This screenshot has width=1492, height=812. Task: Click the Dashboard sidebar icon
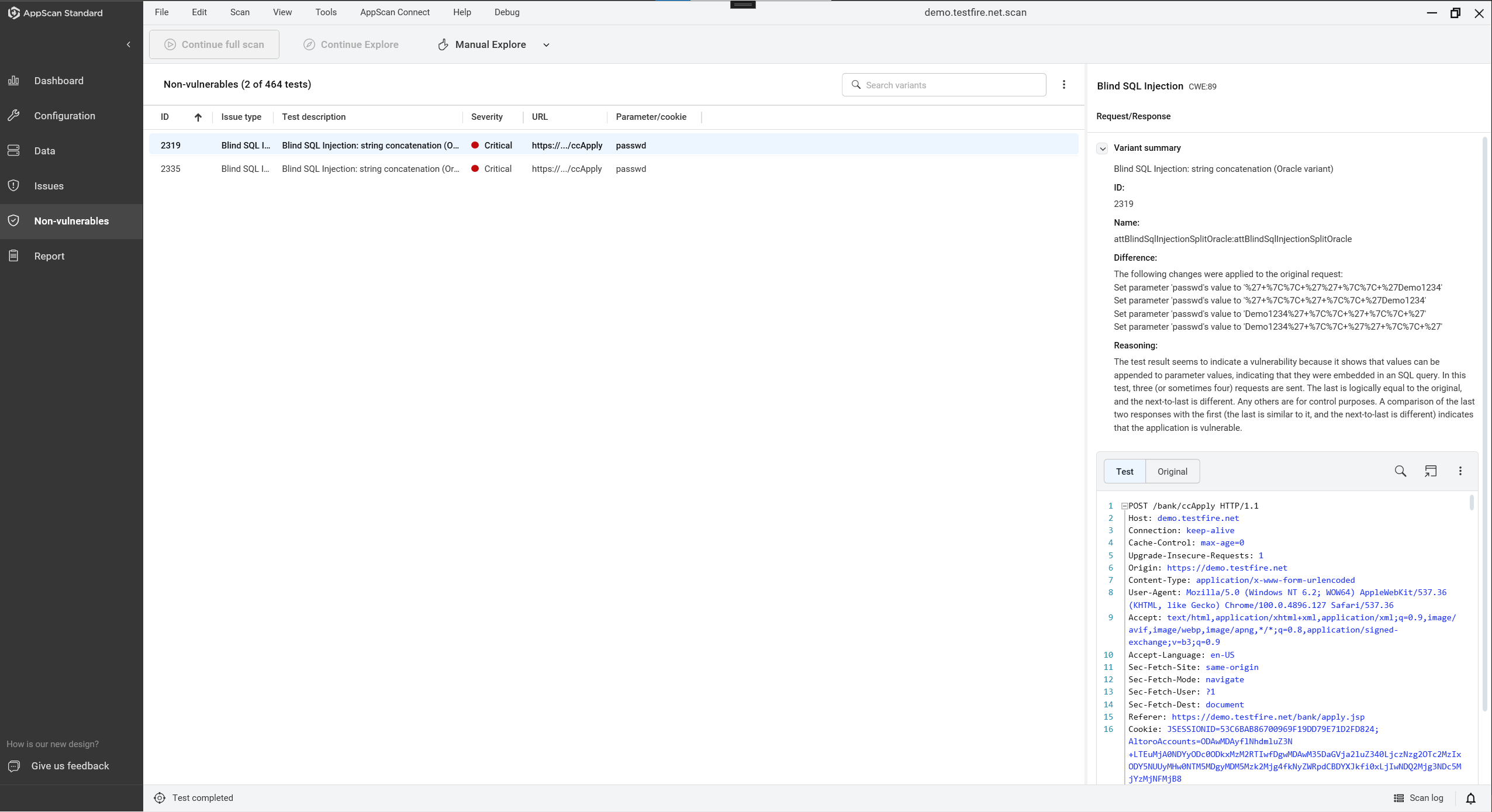tap(14, 80)
